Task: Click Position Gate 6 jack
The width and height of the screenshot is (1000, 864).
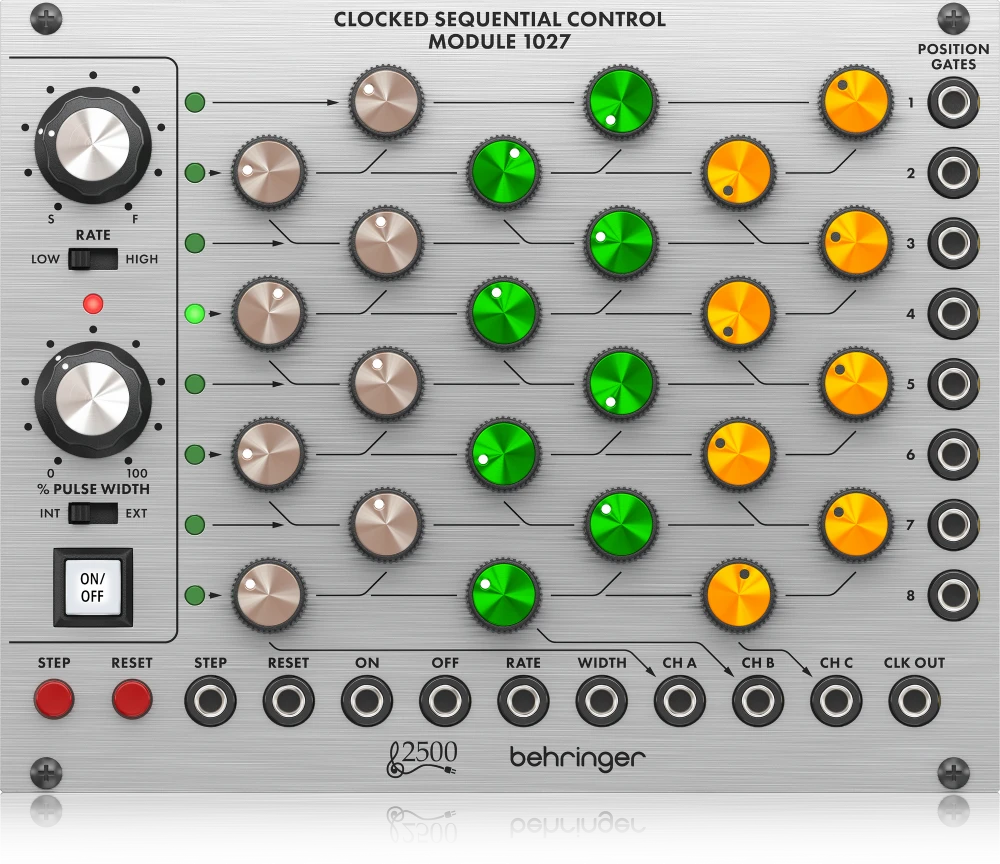Action: [953, 455]
